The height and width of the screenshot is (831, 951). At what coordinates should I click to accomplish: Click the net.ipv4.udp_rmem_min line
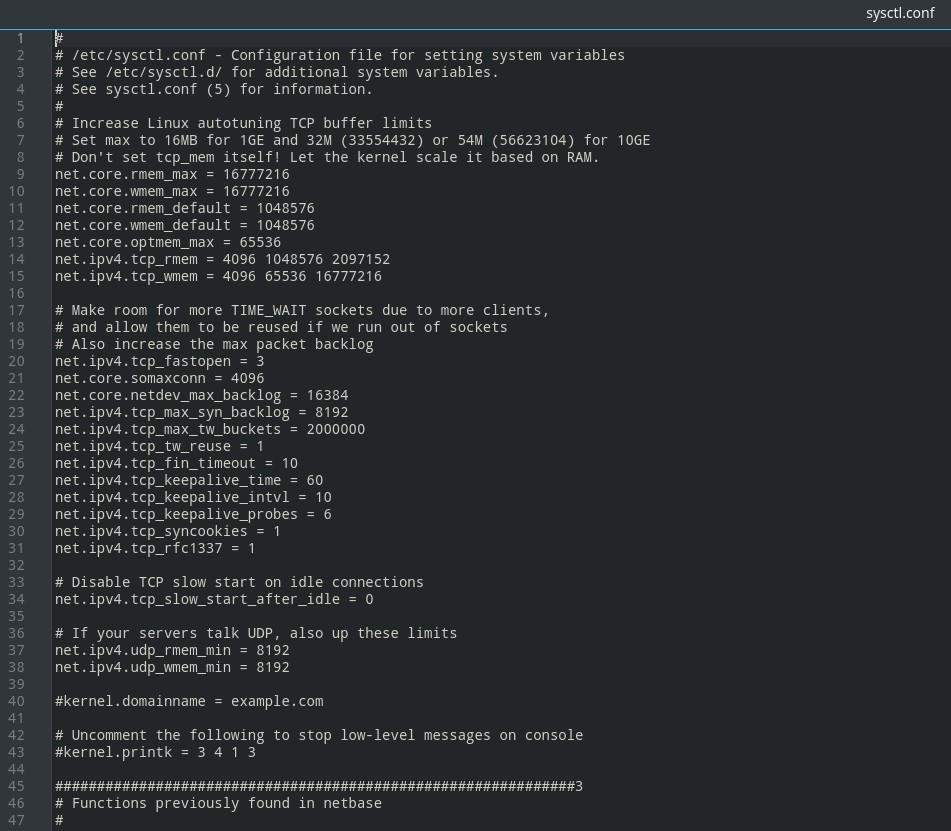pos(172,650)
